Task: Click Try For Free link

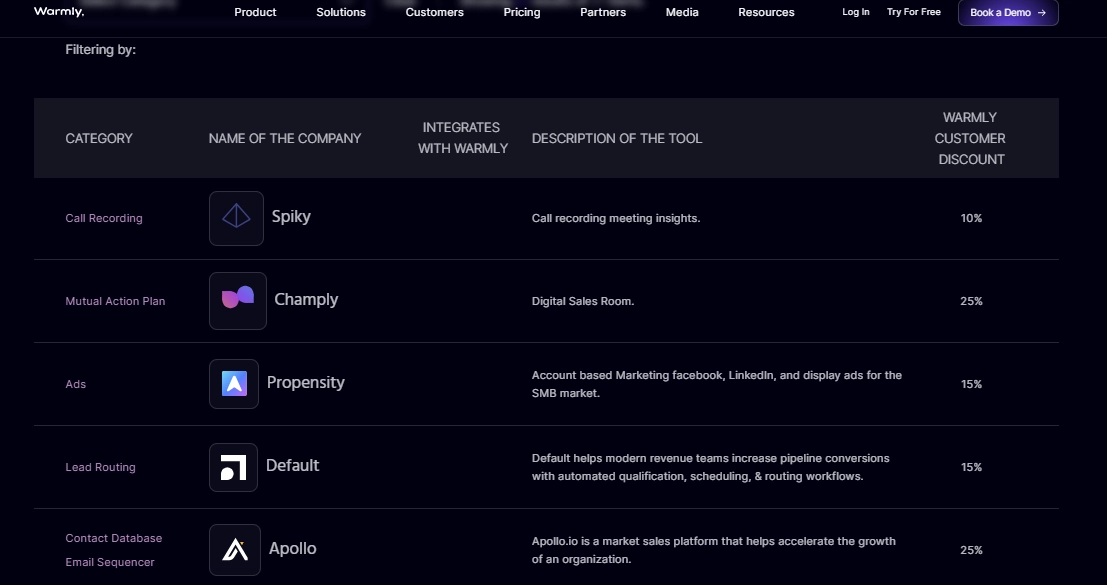Action: (914, 12)
